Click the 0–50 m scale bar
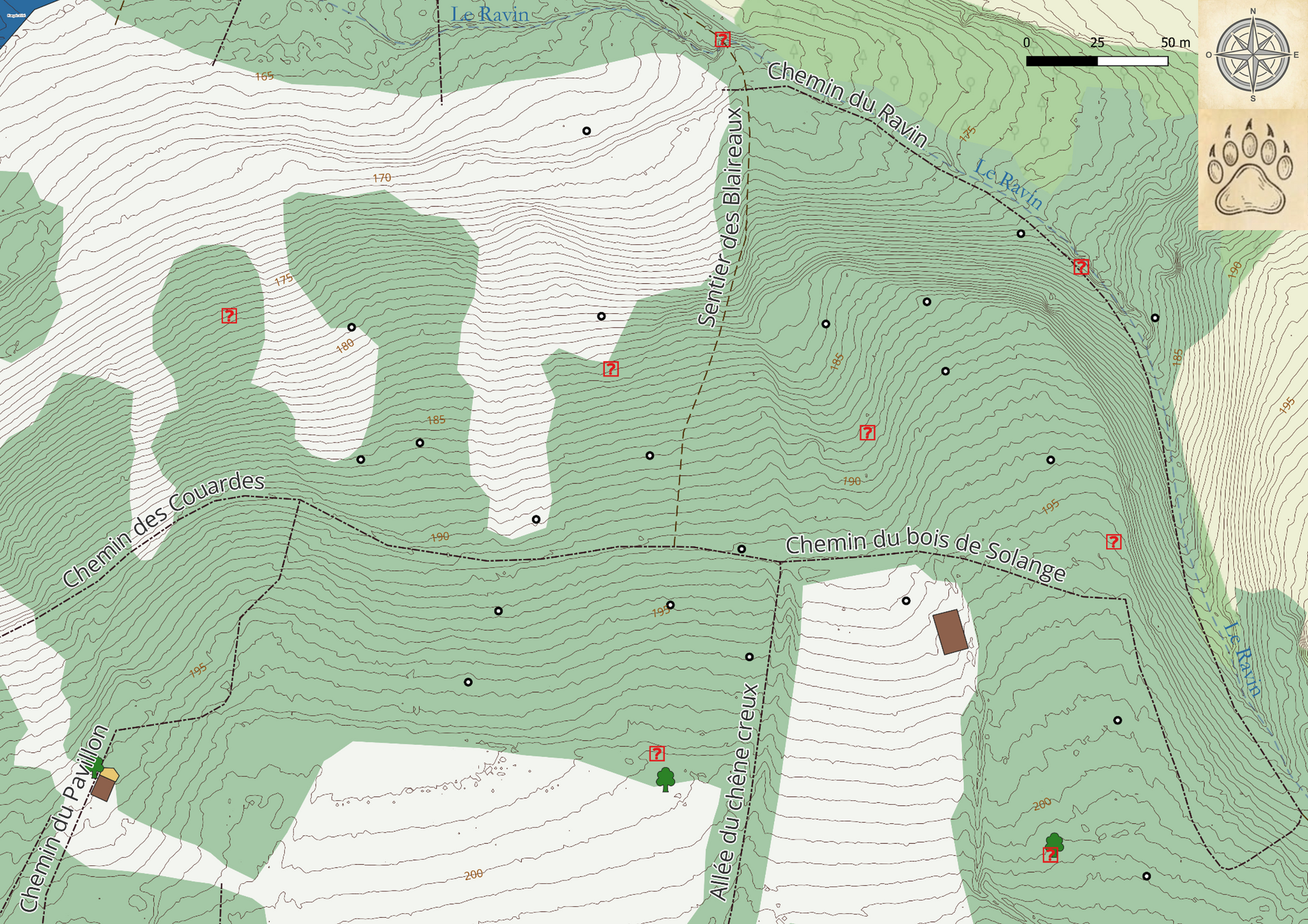 1097,61
